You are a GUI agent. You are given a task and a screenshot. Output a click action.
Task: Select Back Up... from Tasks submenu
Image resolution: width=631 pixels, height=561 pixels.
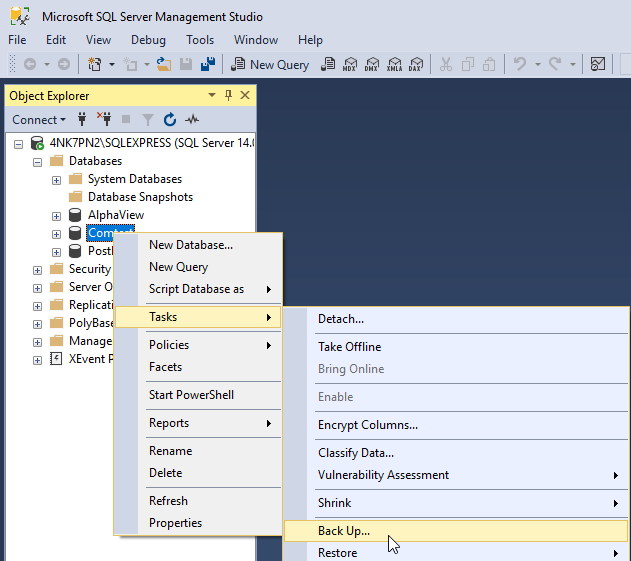point(344,531)
